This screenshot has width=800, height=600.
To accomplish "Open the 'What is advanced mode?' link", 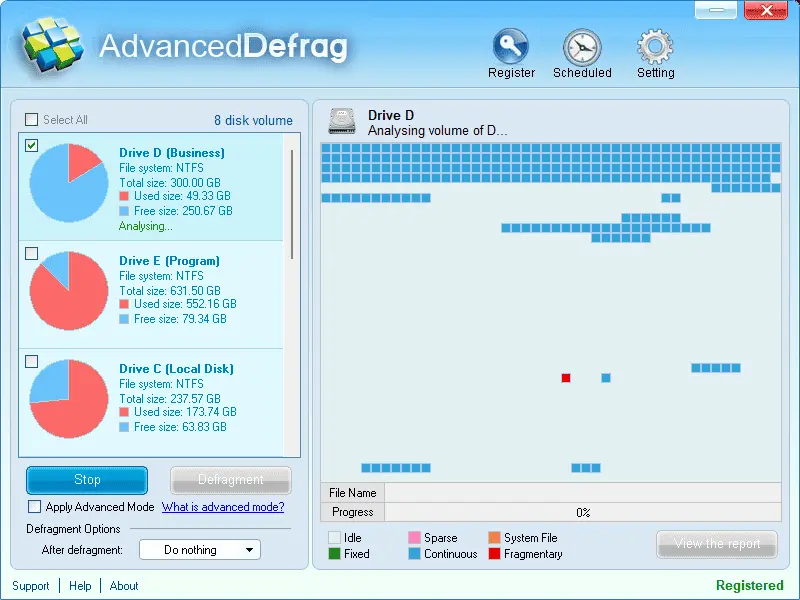I will pyautogui.click(x=223, y=507).
